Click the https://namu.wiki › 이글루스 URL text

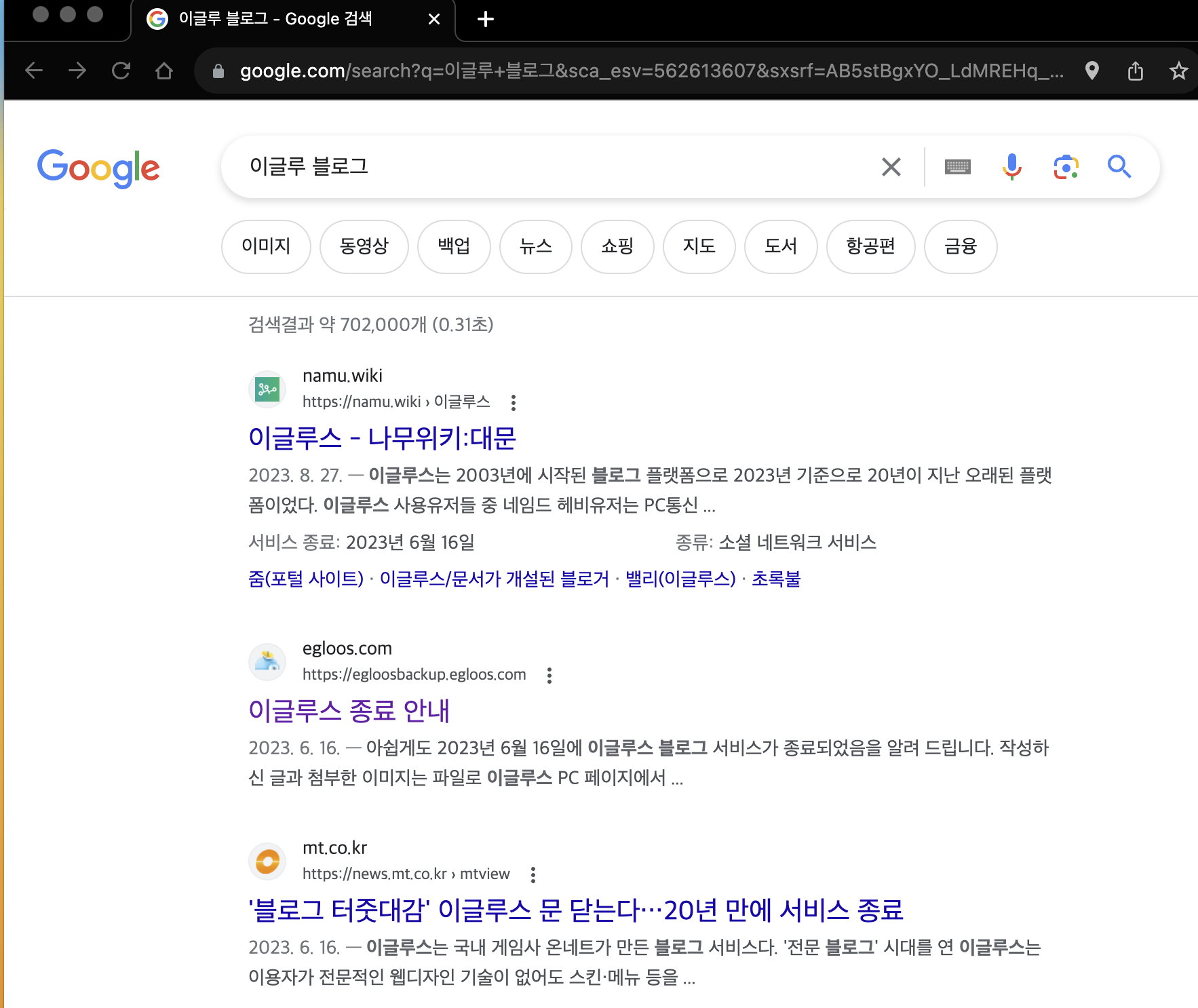pyautogui.click(x=396, y=402)
